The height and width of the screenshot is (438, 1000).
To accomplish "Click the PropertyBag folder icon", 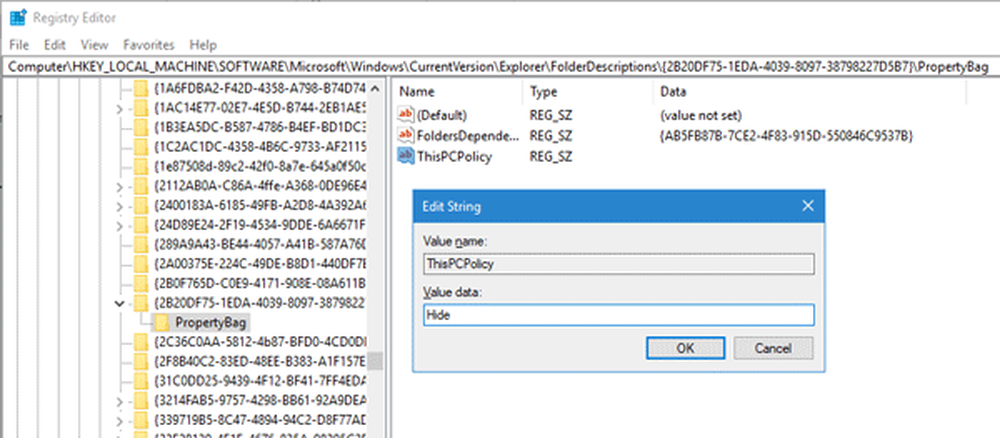I will [x=159, y=322].
